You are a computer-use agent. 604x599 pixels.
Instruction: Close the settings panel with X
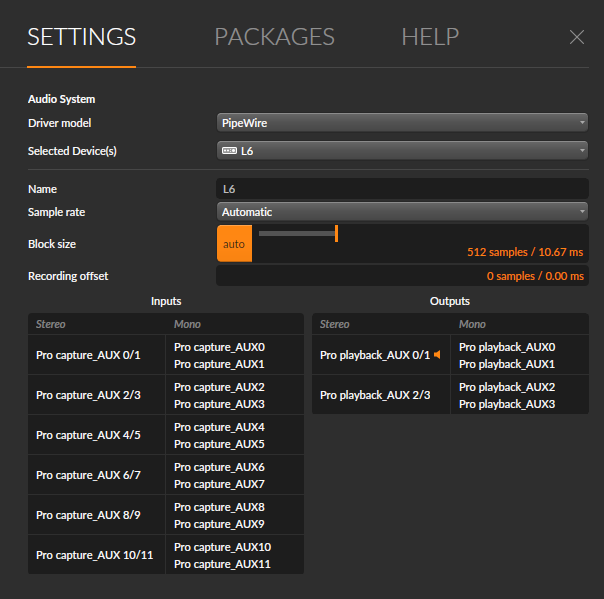[x=577, y=37]
